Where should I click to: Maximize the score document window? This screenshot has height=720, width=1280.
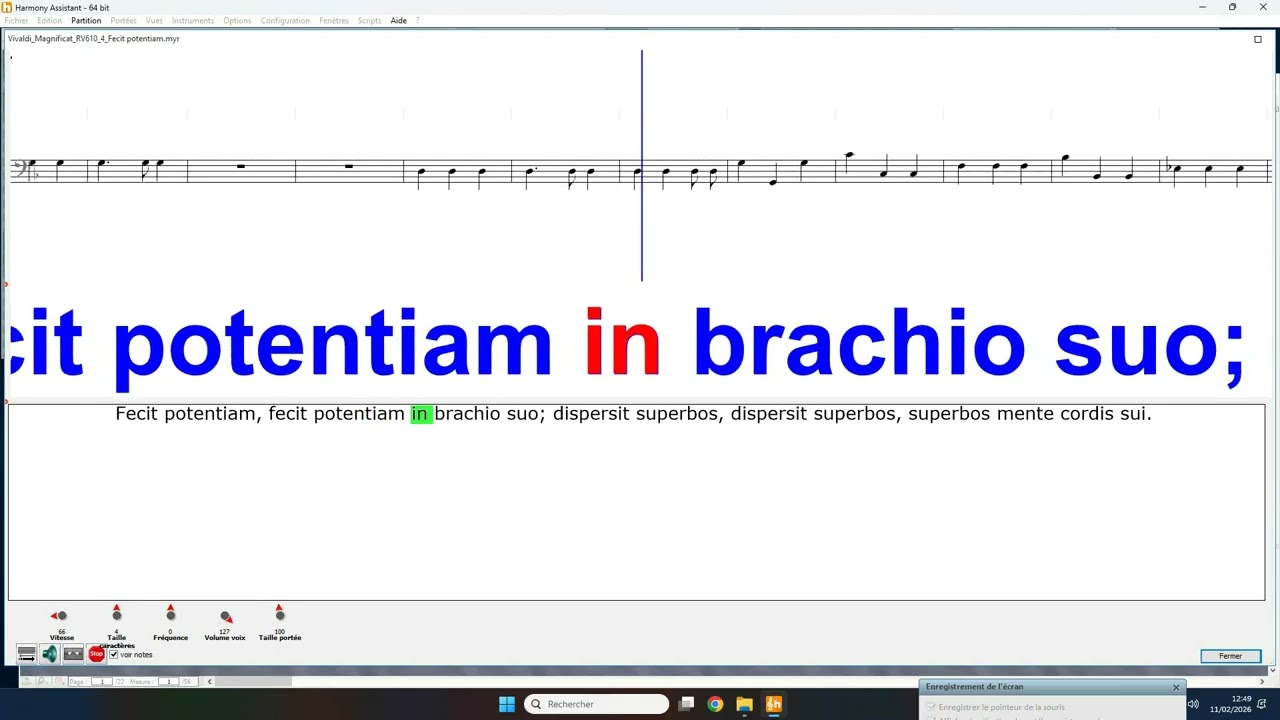[1258, 39]
